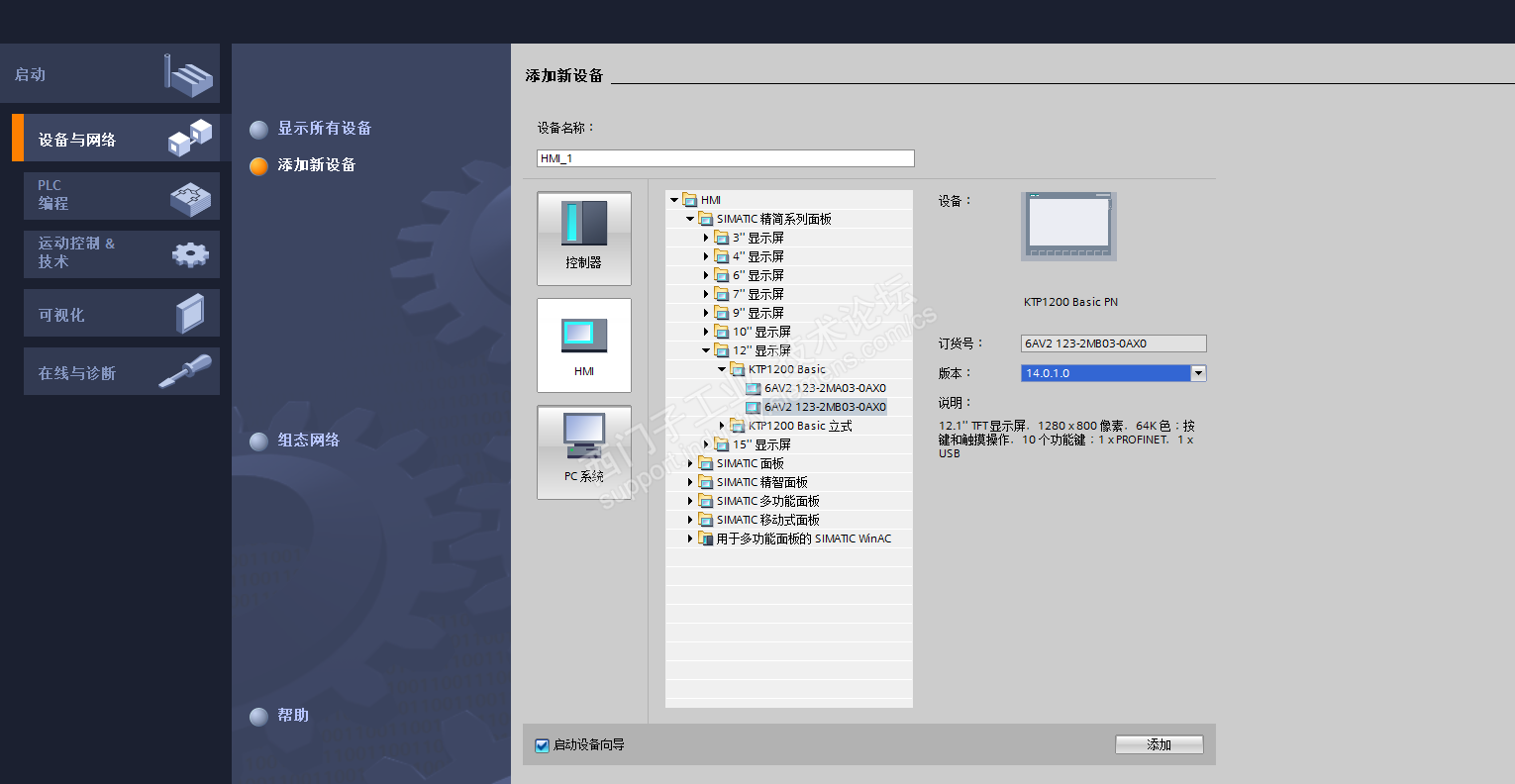This screenshot has height=784, width=1515.
Task: Click the 4" 显示屏 folder icon
Action: pos(722,256)
